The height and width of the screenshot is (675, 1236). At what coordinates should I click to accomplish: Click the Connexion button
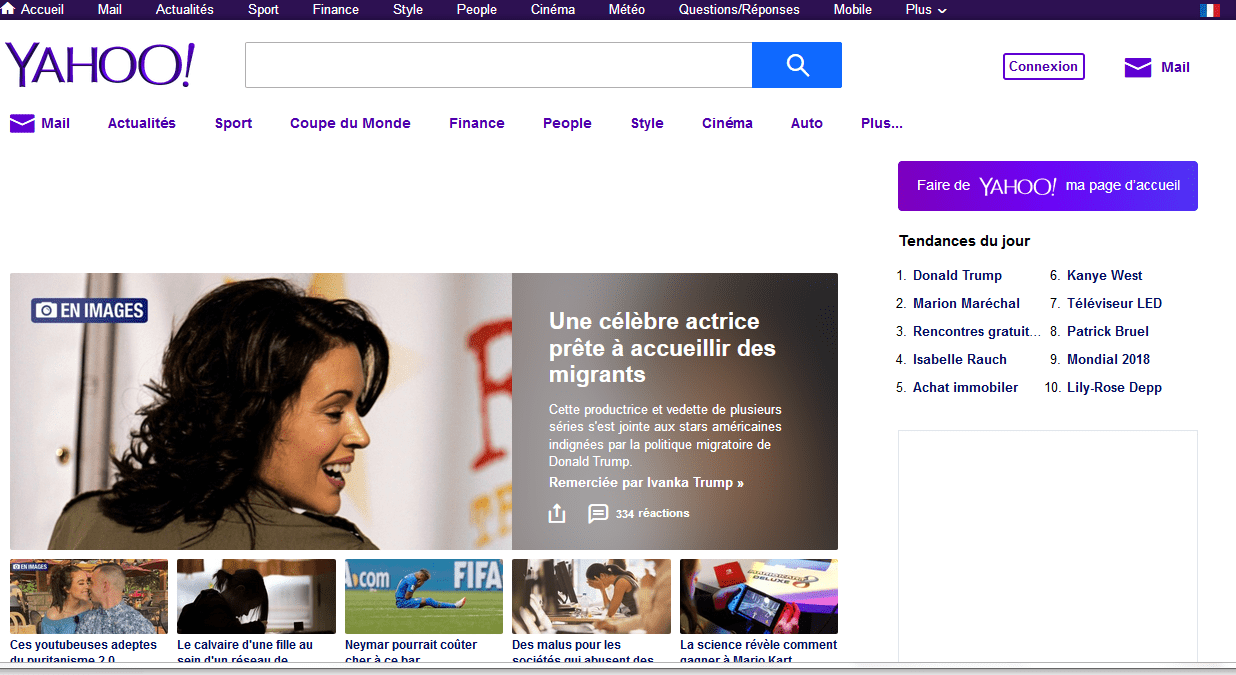tap(1044, 66)
